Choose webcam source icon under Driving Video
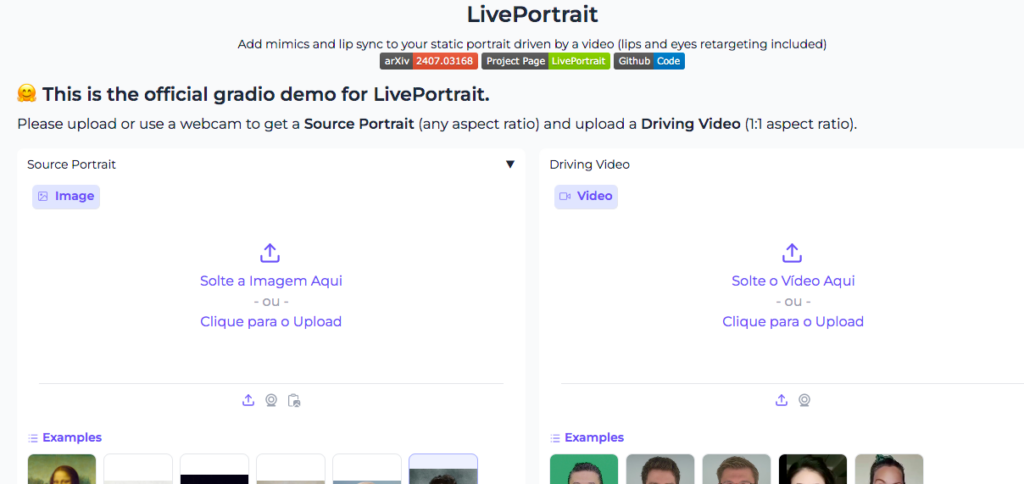 click(x=805, y=400)
